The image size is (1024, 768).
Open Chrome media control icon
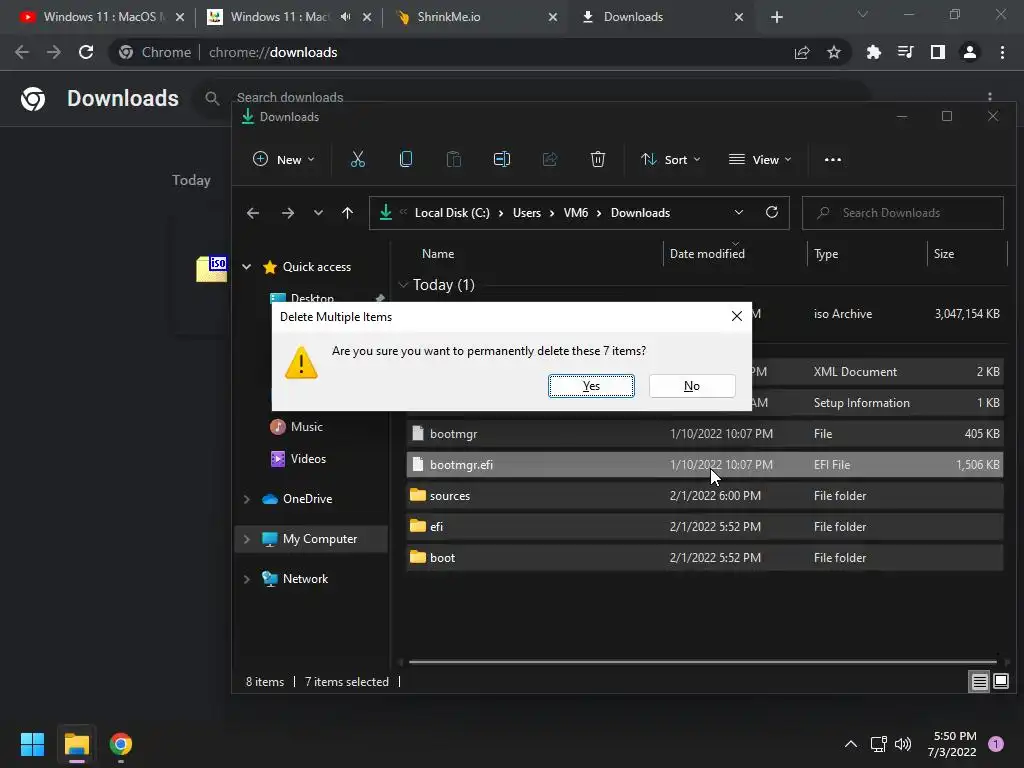(905, 52)
